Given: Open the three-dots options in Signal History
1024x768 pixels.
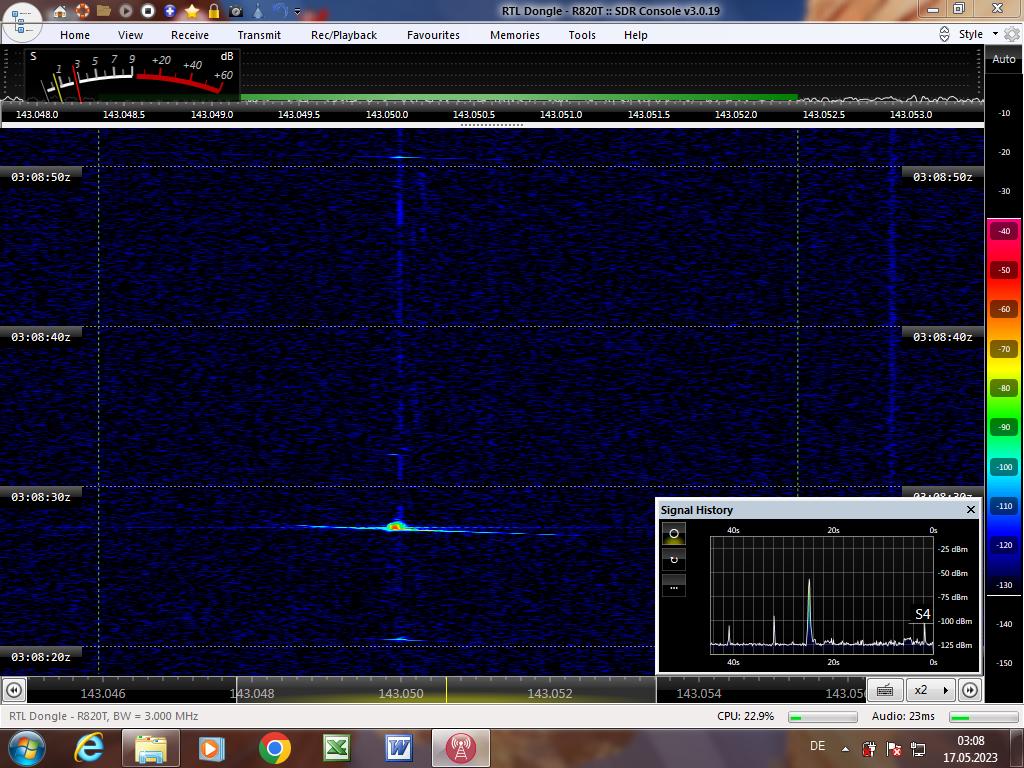Looking at the screenshot, I should pyautogui.click(x=674, y=586).
